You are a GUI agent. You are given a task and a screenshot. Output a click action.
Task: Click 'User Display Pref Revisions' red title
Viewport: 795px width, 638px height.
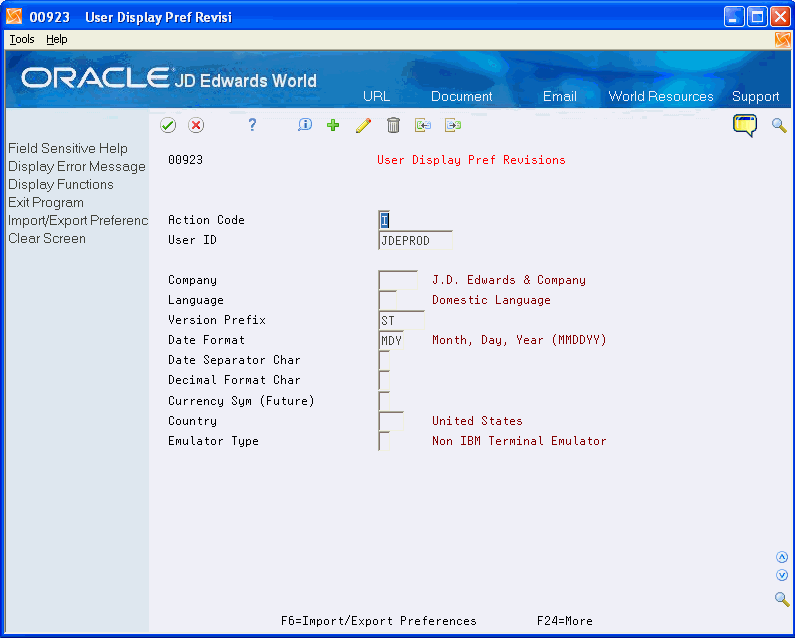coord(471,160)
